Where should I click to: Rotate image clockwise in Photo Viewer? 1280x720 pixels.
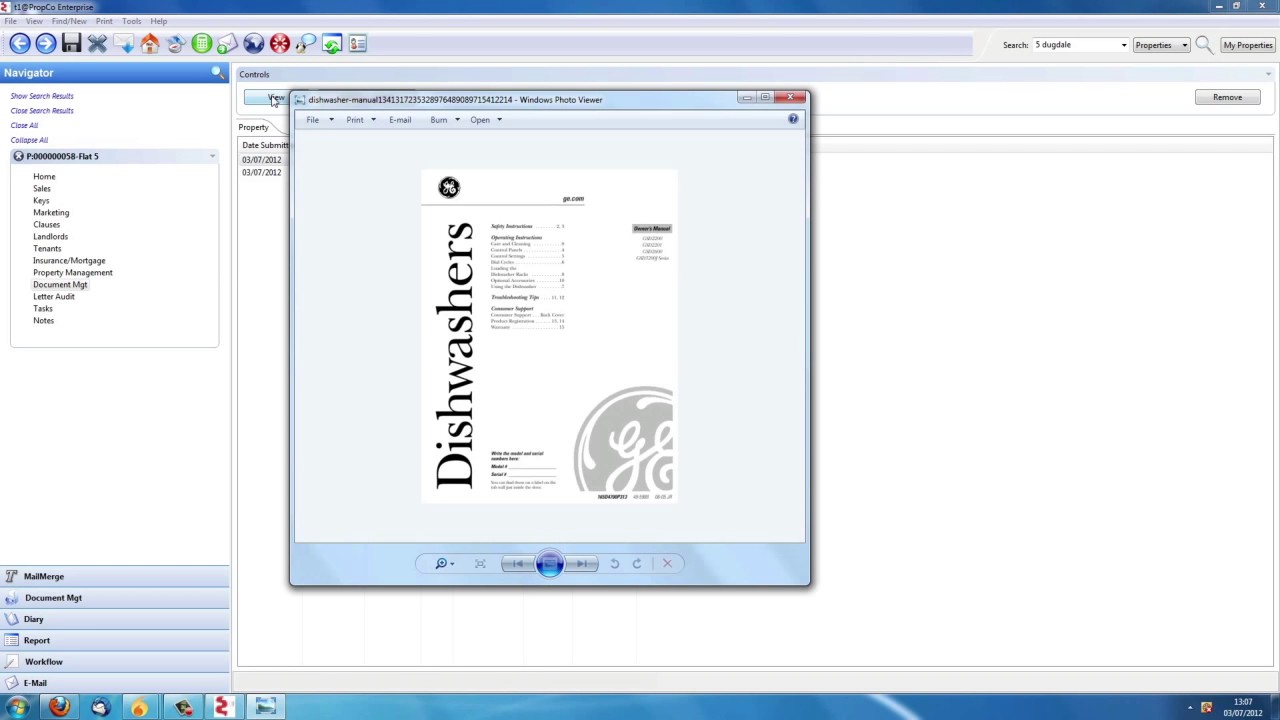click(x=637, y=564)
